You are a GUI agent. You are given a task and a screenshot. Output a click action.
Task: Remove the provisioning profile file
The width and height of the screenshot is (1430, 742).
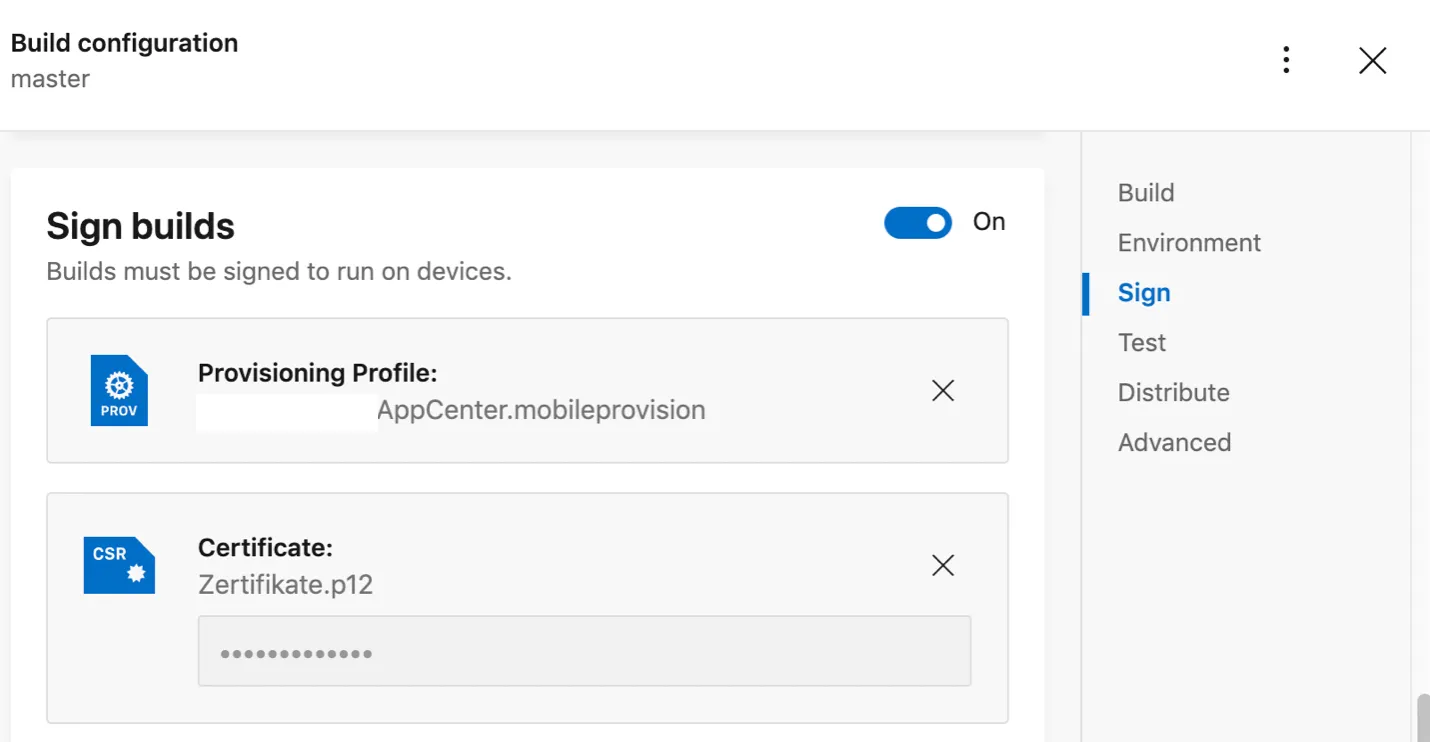942,391
